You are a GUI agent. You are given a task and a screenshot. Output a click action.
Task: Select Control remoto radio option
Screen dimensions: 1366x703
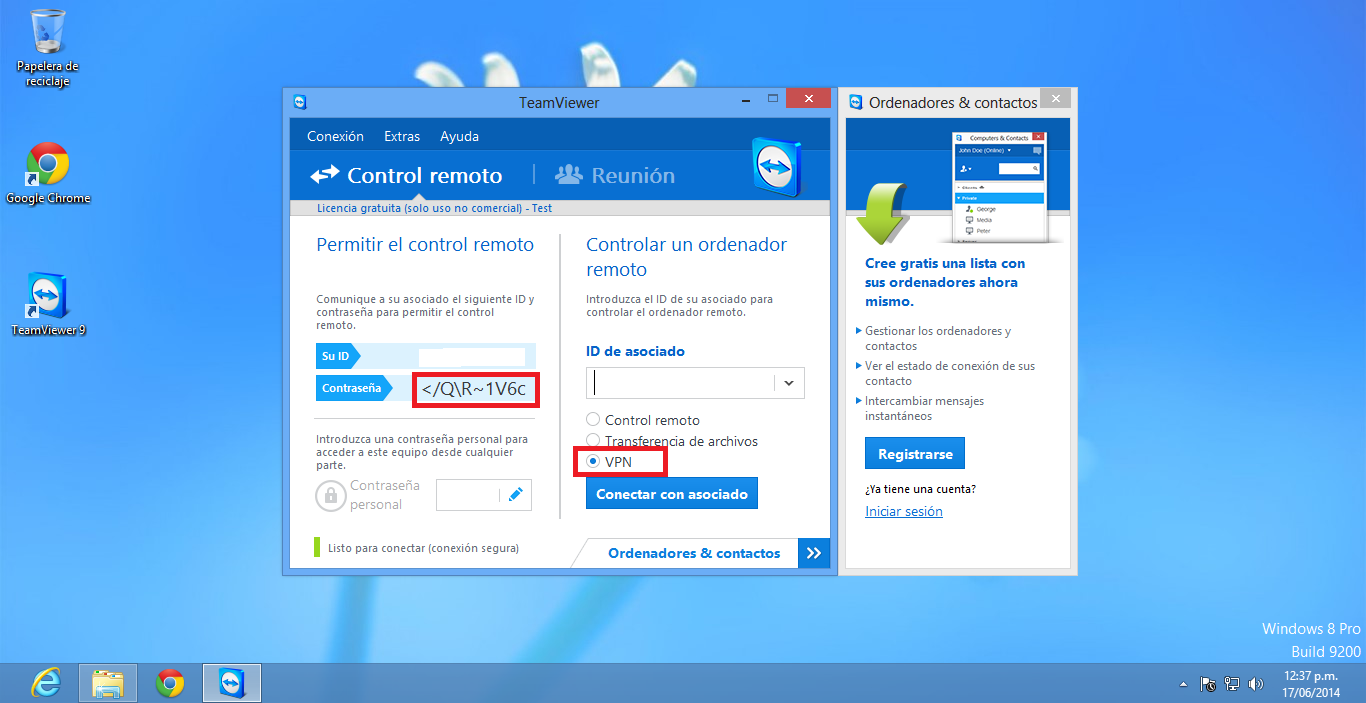[x=593, y=420]
